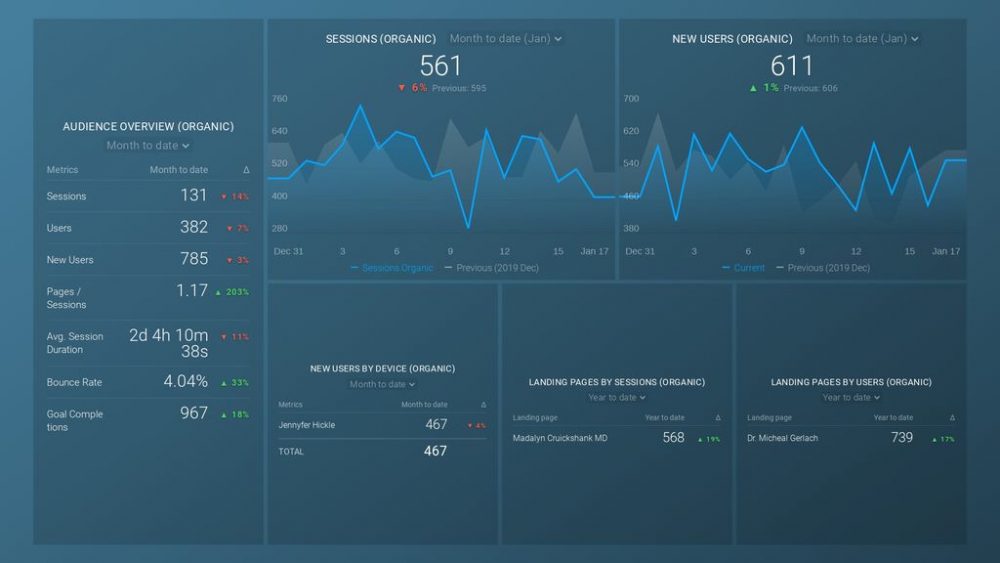Viewport: 1000px width, 563px height.
Task: Click the red down arrow next to Sessions 14%
Action: (x=224, y=197)
